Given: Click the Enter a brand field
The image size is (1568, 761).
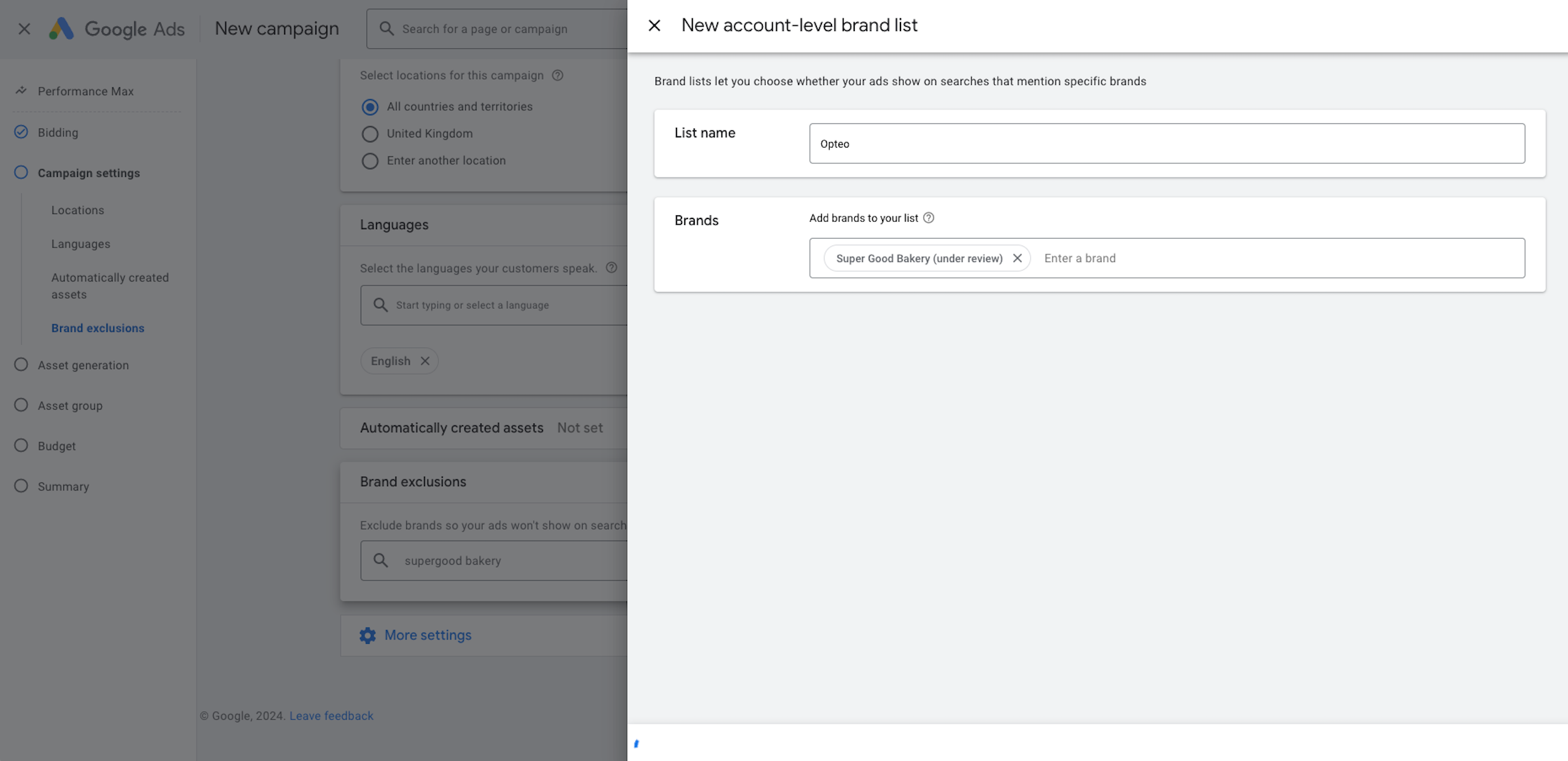Looking at the screenshot, I should 1278,258.
